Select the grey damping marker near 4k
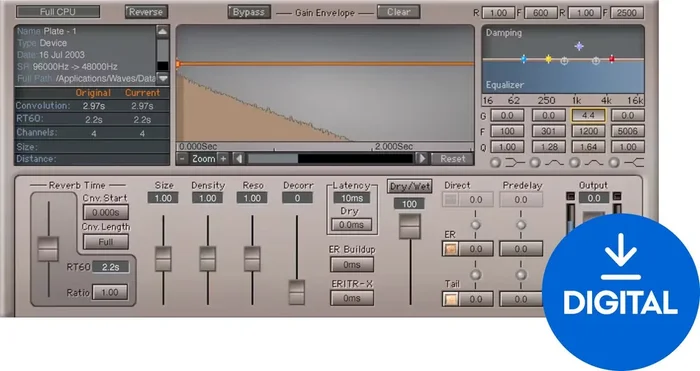The image size is (700, 371). click(x=596, y=61)
